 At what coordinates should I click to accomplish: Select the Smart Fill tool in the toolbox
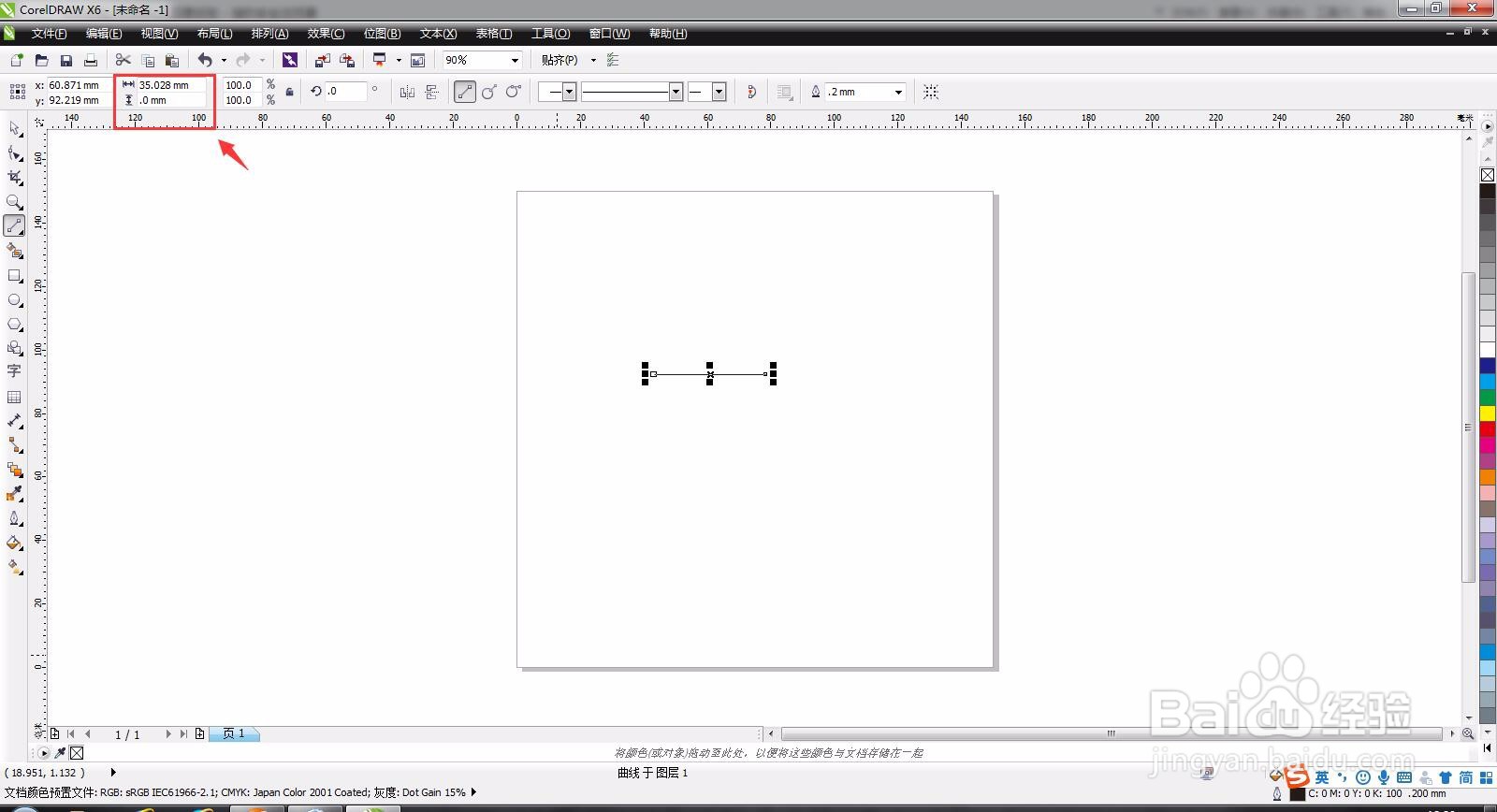coord(14,251)
